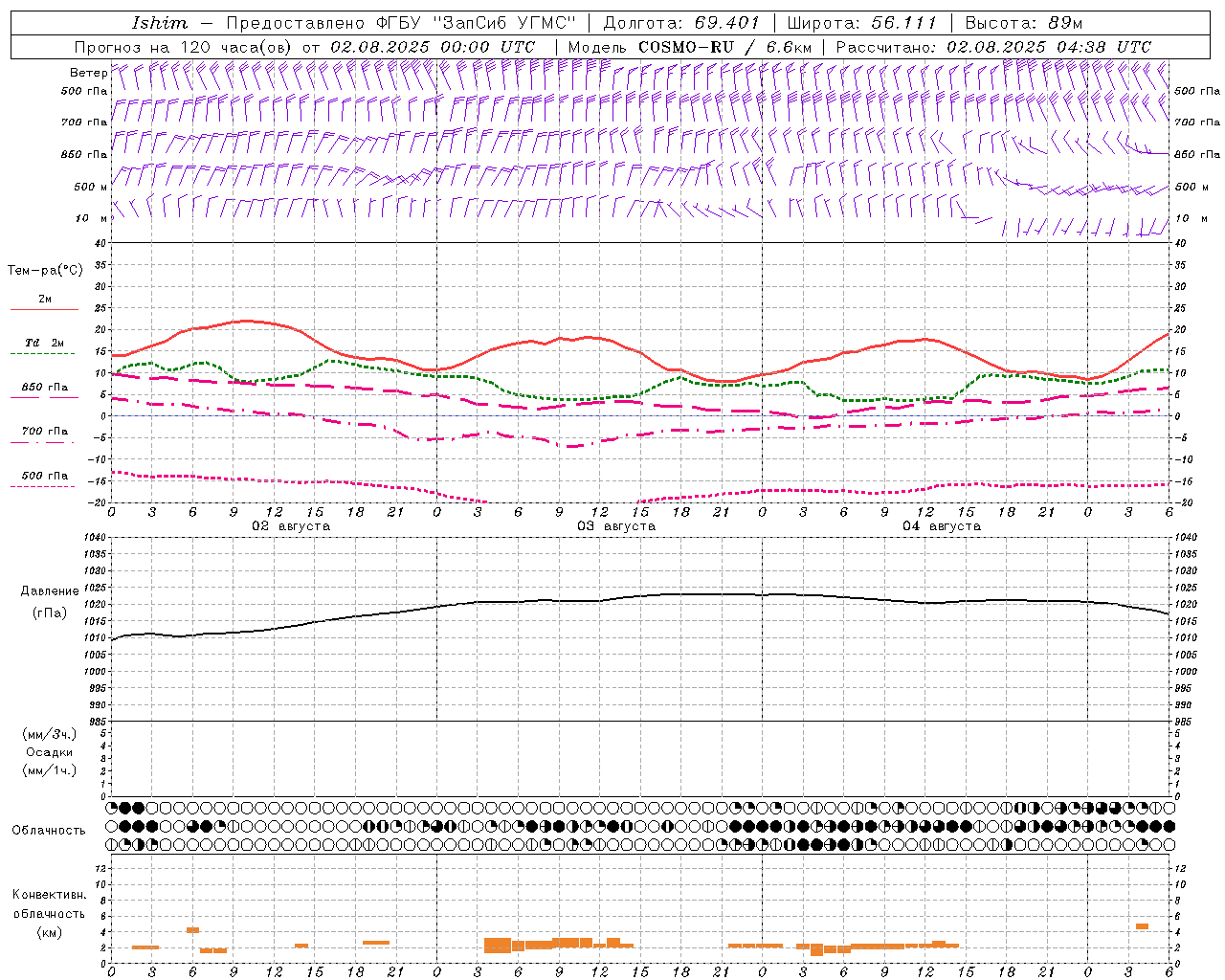Click the "1040" value on left pressure axis

point(93,538)
